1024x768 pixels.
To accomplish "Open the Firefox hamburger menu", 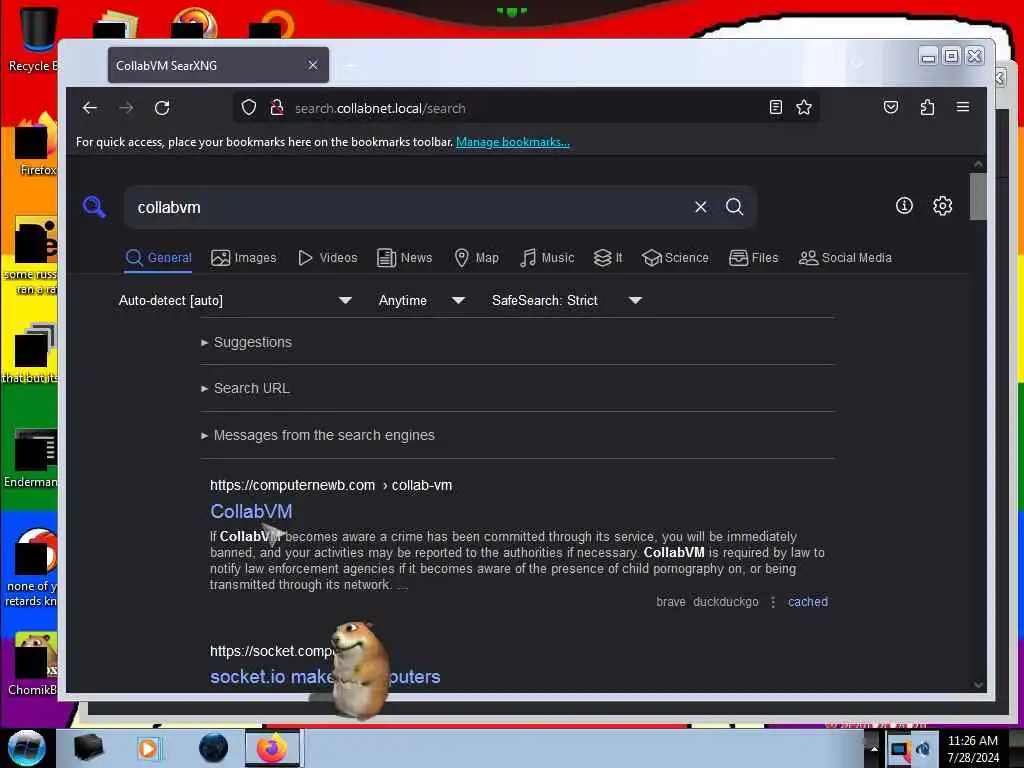I will (x=963, y=107).
